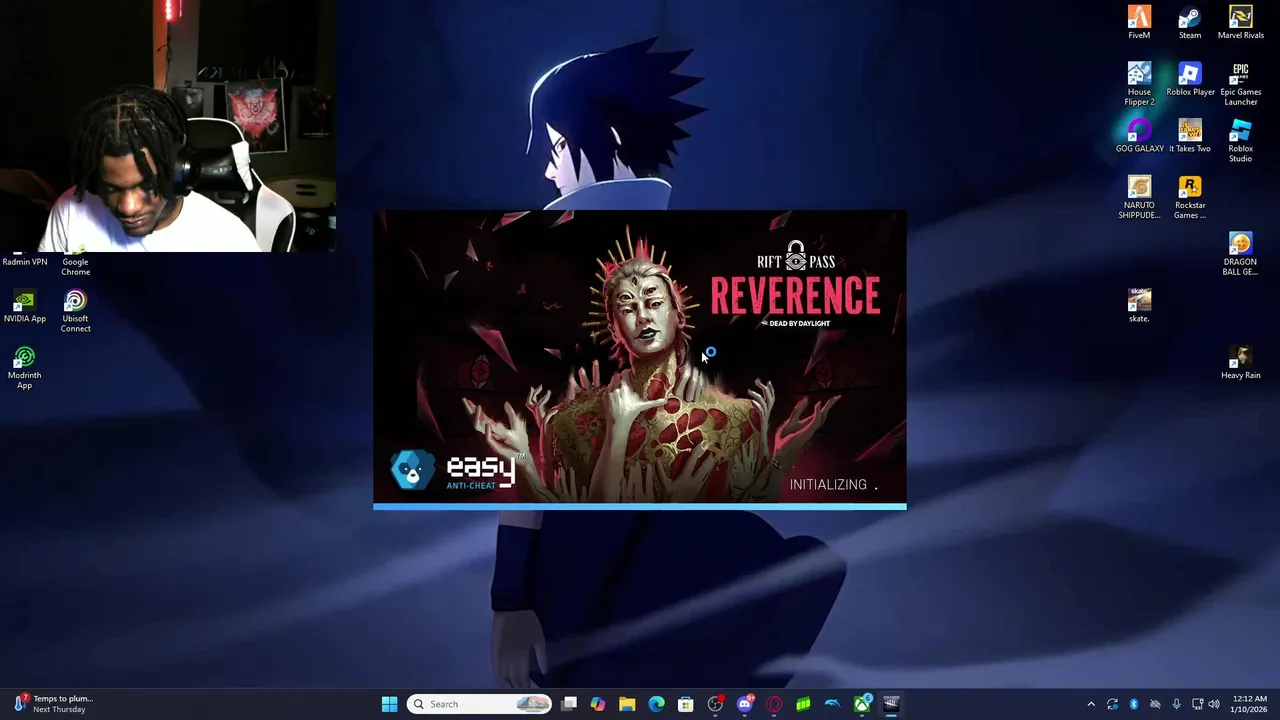Screen dimensions: 1280x720
Task: Click the microphone tray icon
Action: click(x=1176, y=704)
